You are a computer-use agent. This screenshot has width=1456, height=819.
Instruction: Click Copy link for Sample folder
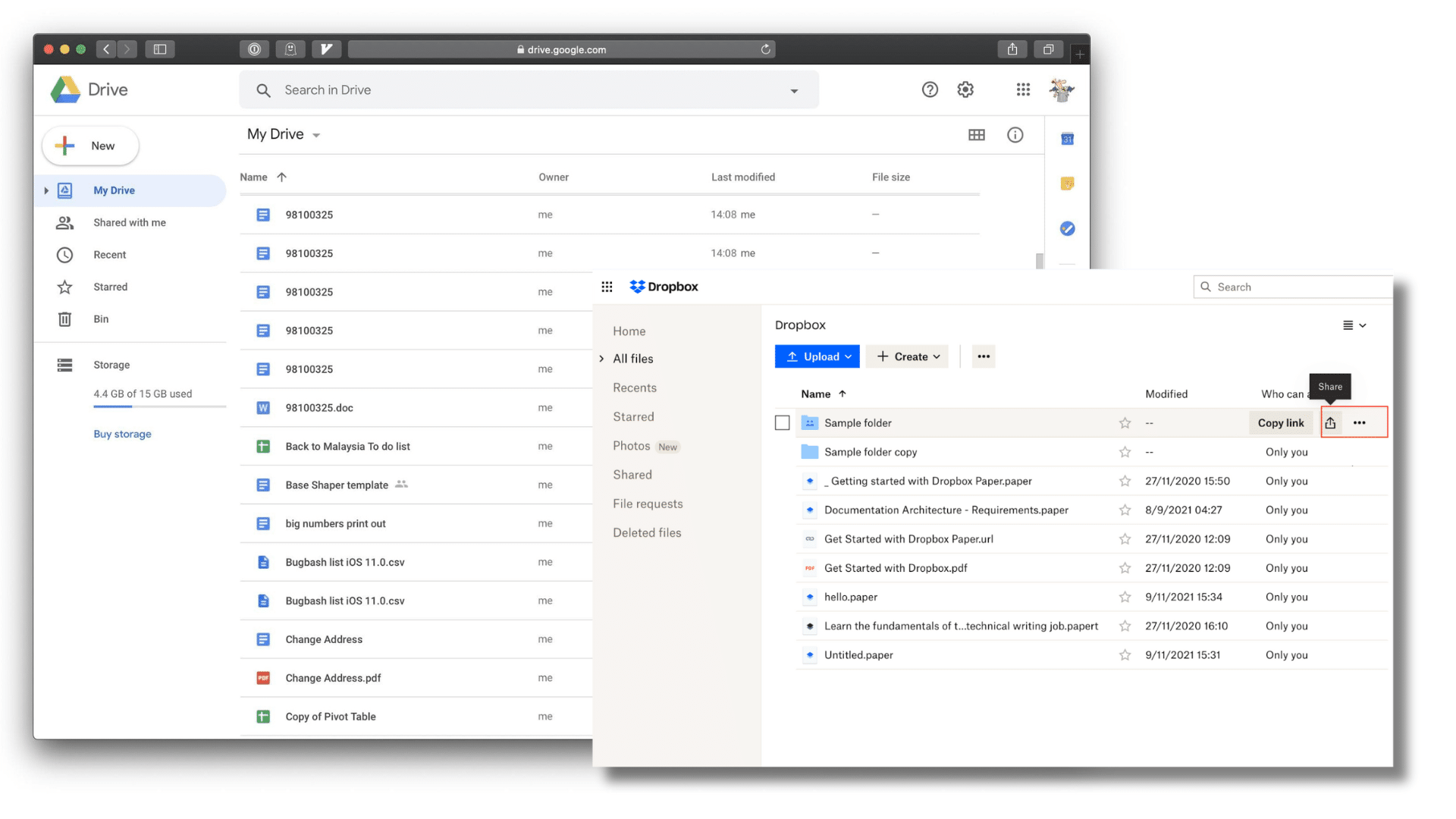coord(1281,422)
